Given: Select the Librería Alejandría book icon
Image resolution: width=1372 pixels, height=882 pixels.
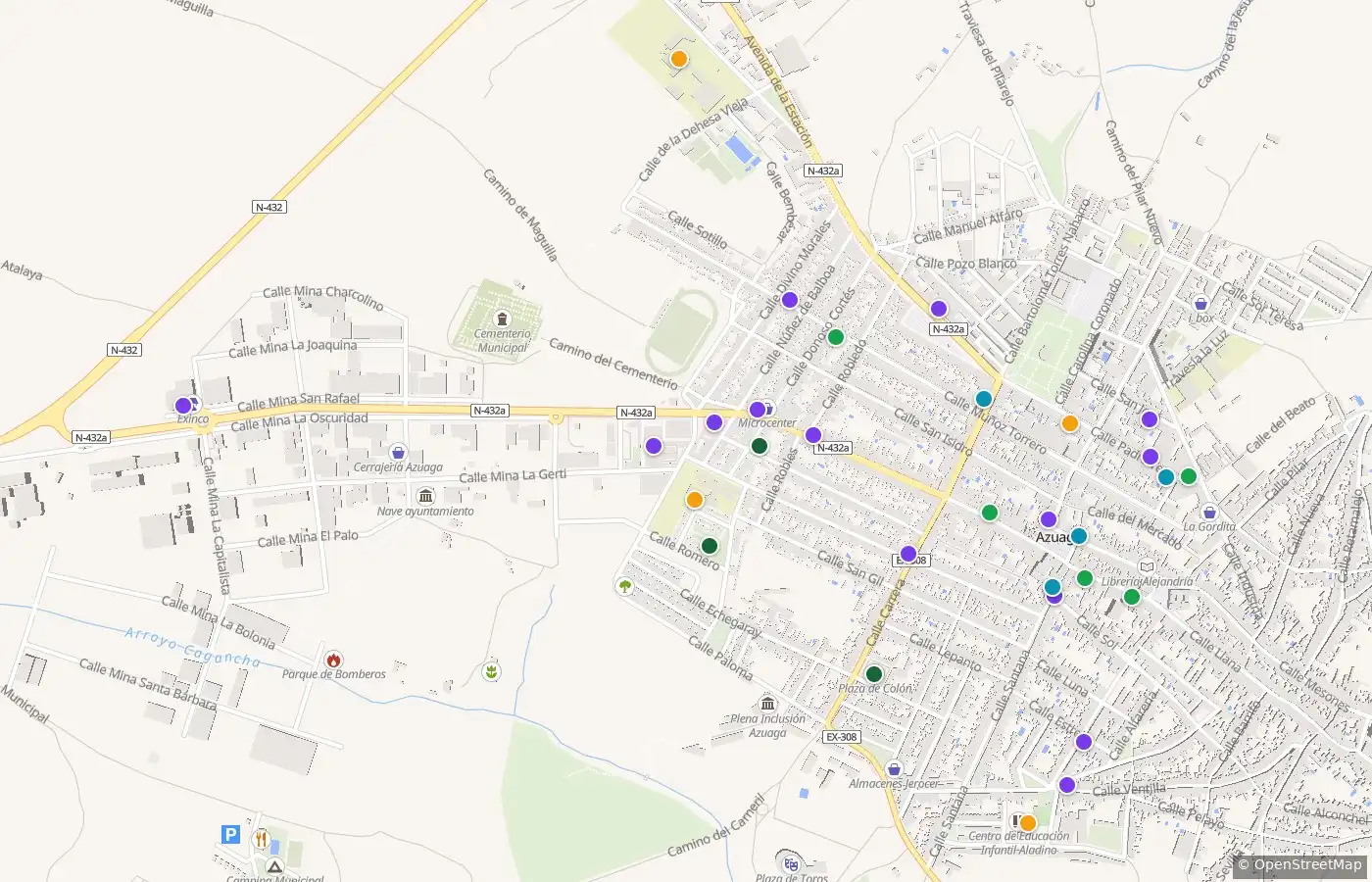Looking at the screenshot, I should coord(1147,566).
